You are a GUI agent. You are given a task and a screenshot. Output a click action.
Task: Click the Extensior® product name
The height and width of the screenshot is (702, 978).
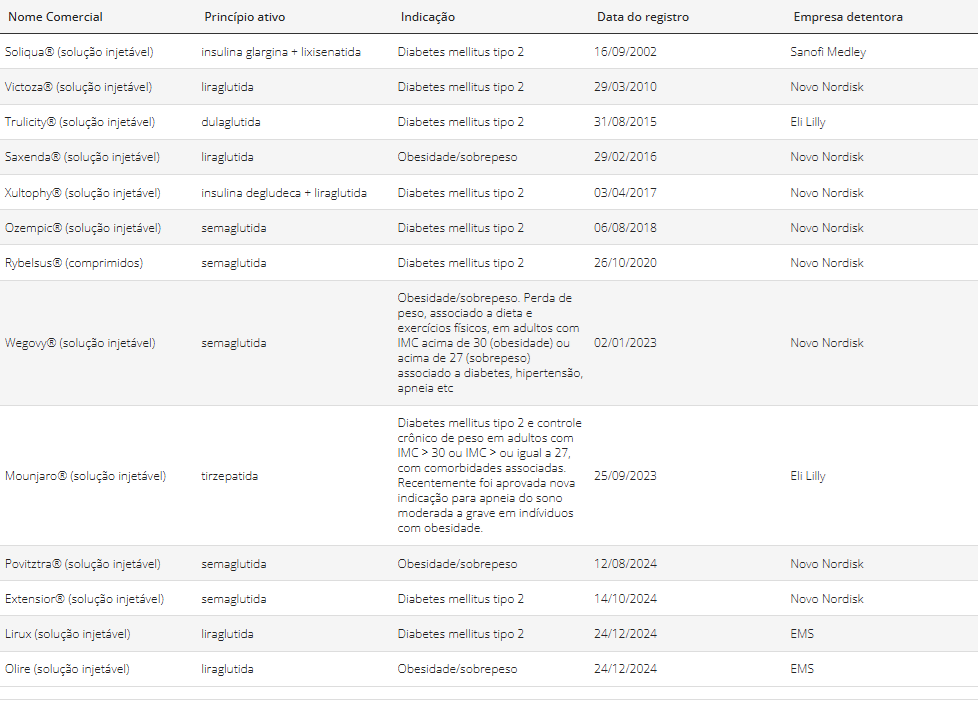tap(84, 599)
